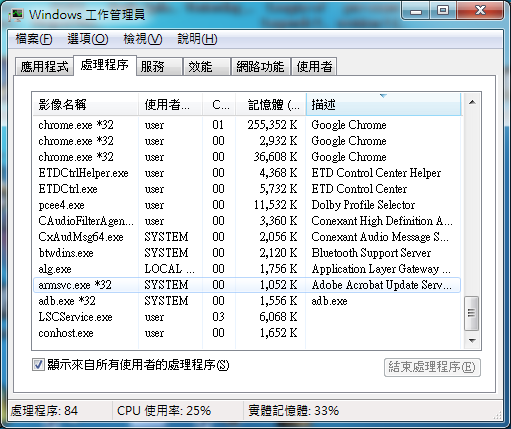
Task: Open the 選項(O) menu
Action: pyautogui.click(x=88, y=39)
